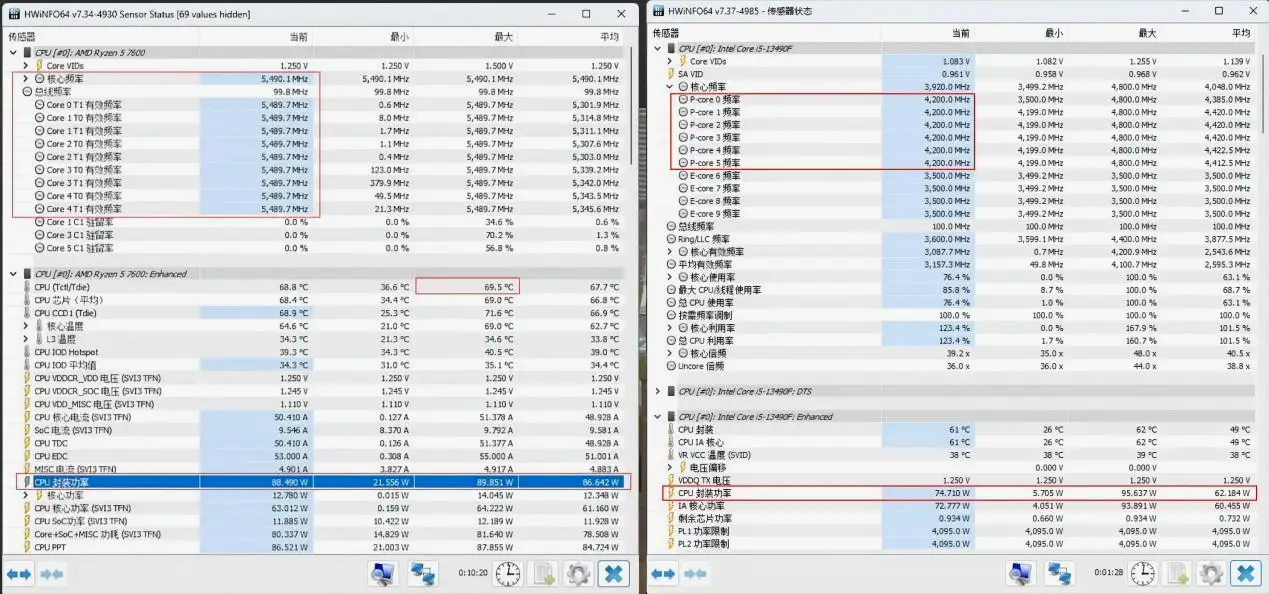Image resolution: width=1269 pixels, height=594 pixels.
Task: Click the clock reset icon in the Ryzen window
Action: 509,573
